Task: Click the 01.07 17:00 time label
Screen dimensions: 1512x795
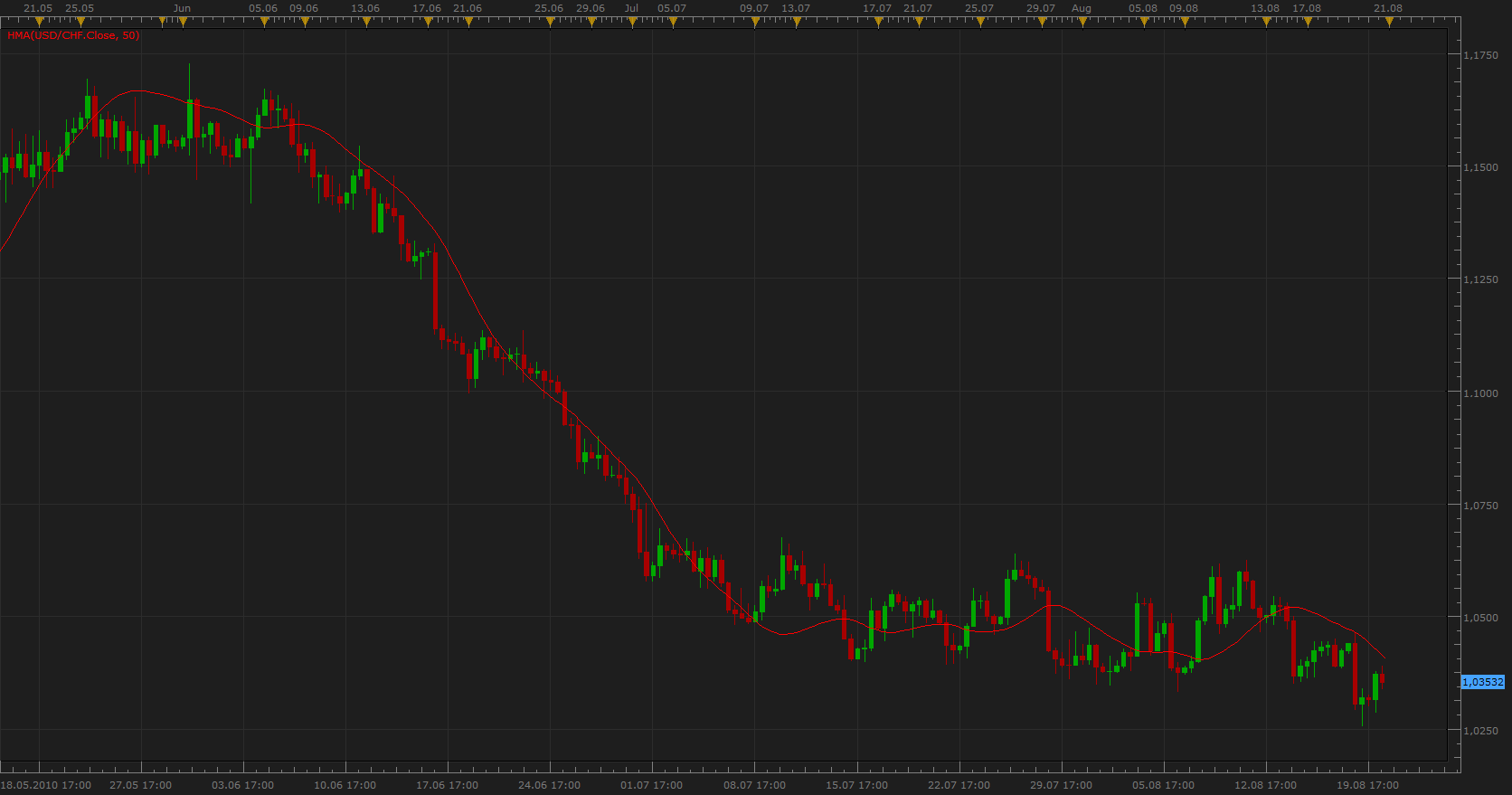Action: [x=651, y=785]
